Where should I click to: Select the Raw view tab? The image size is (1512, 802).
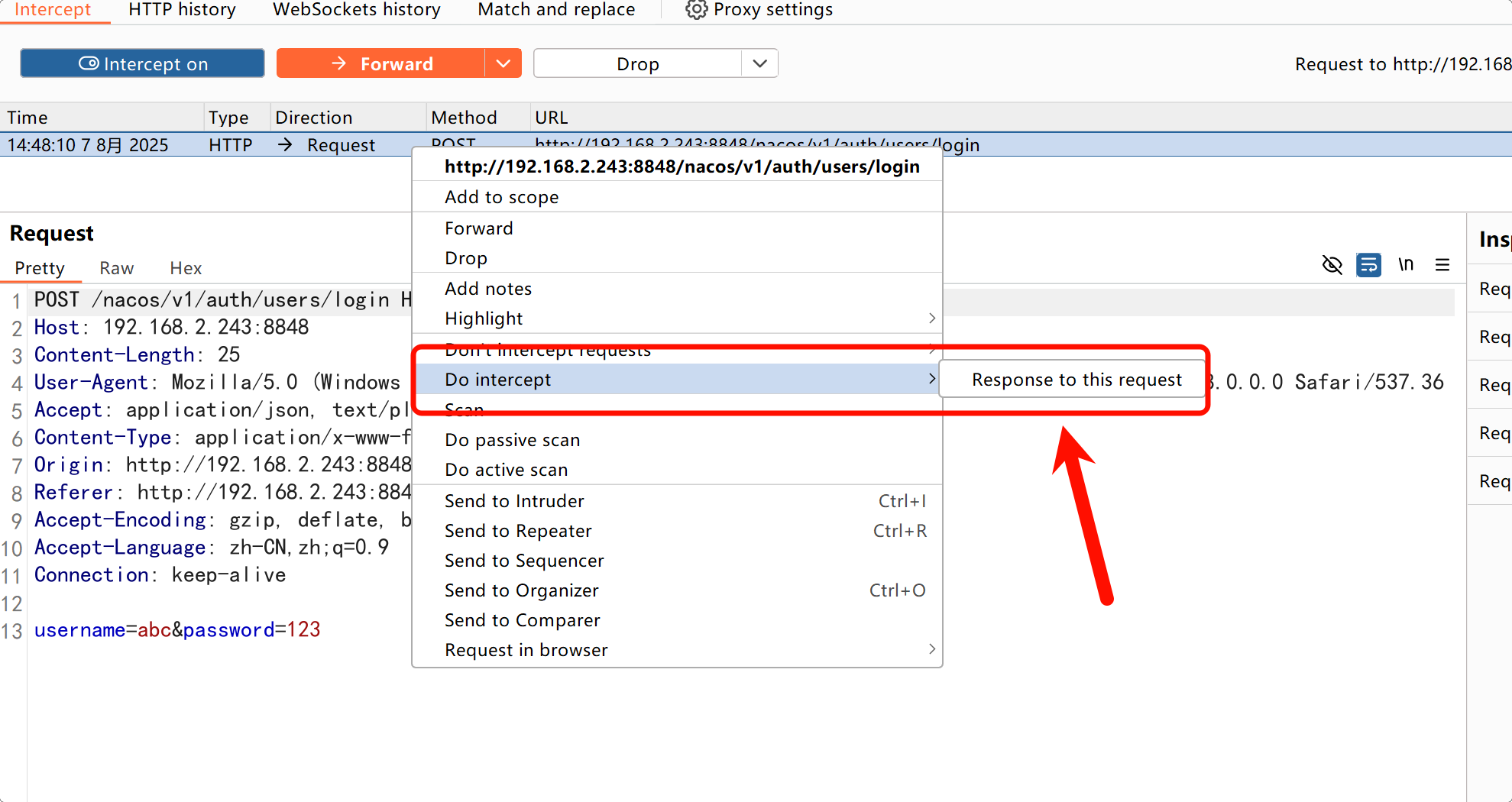click(x=116, y=268)
